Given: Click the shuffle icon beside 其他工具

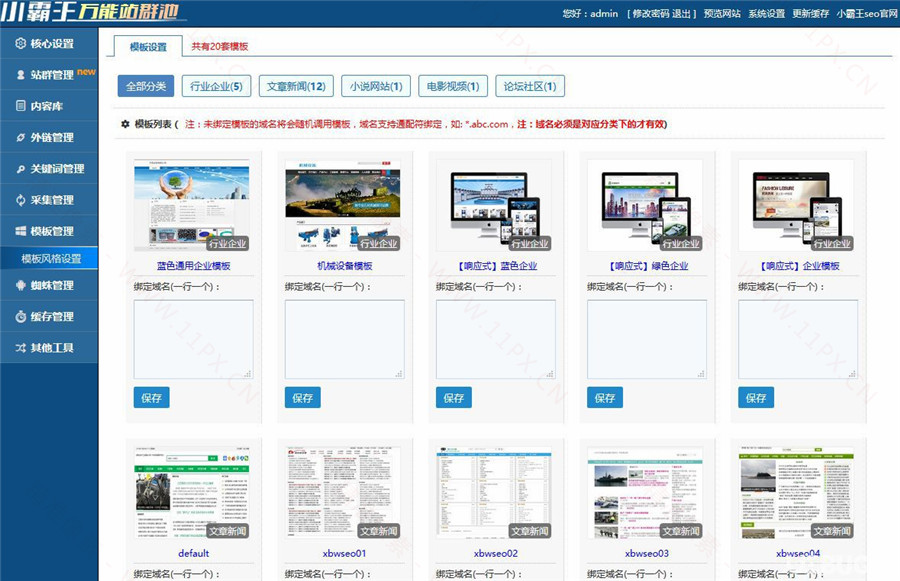Looking at the screenshot, I should 20,348.
